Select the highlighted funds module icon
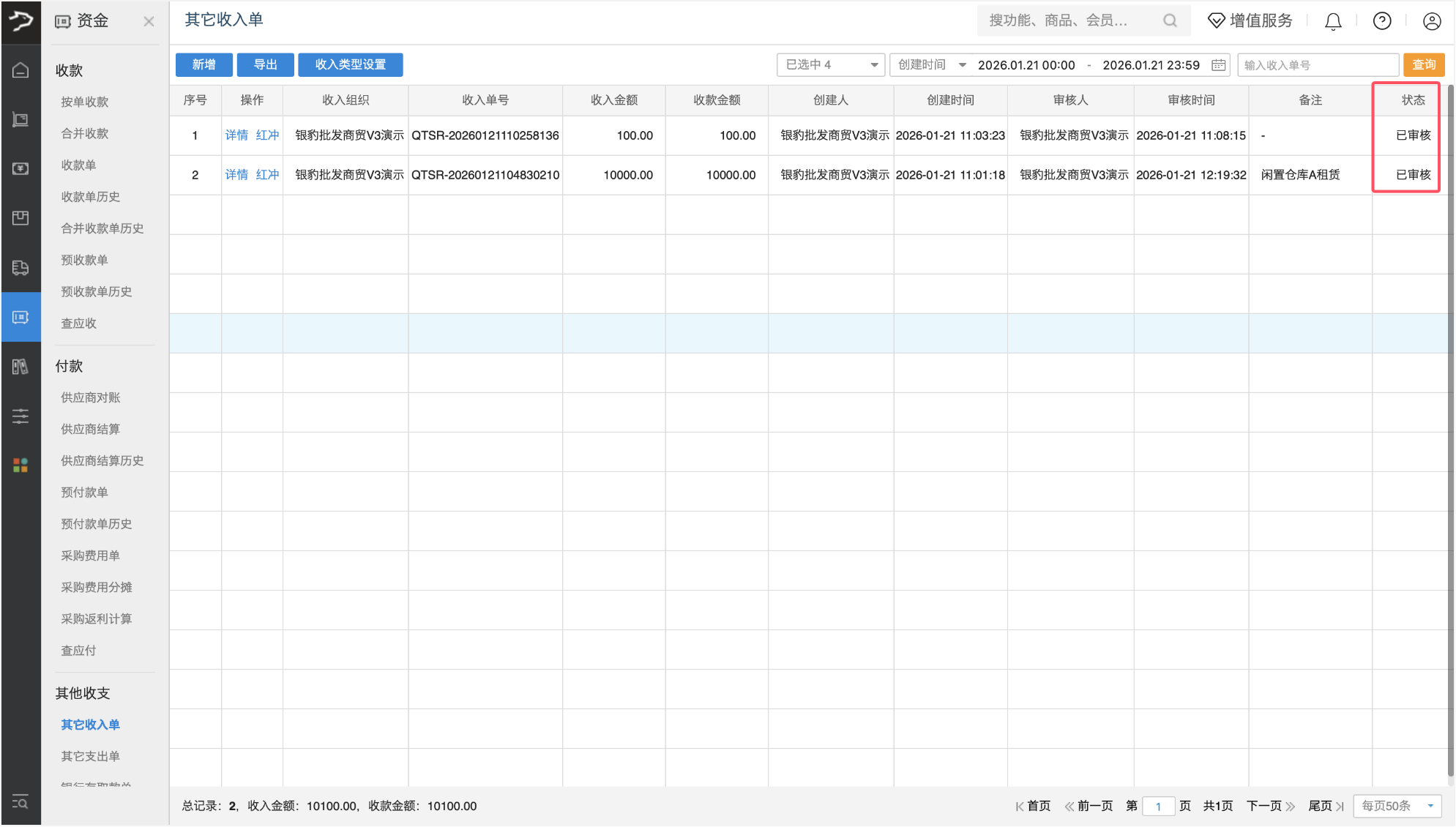The width and height of the screenshot is (1456, 827). (x=21, y=317)
